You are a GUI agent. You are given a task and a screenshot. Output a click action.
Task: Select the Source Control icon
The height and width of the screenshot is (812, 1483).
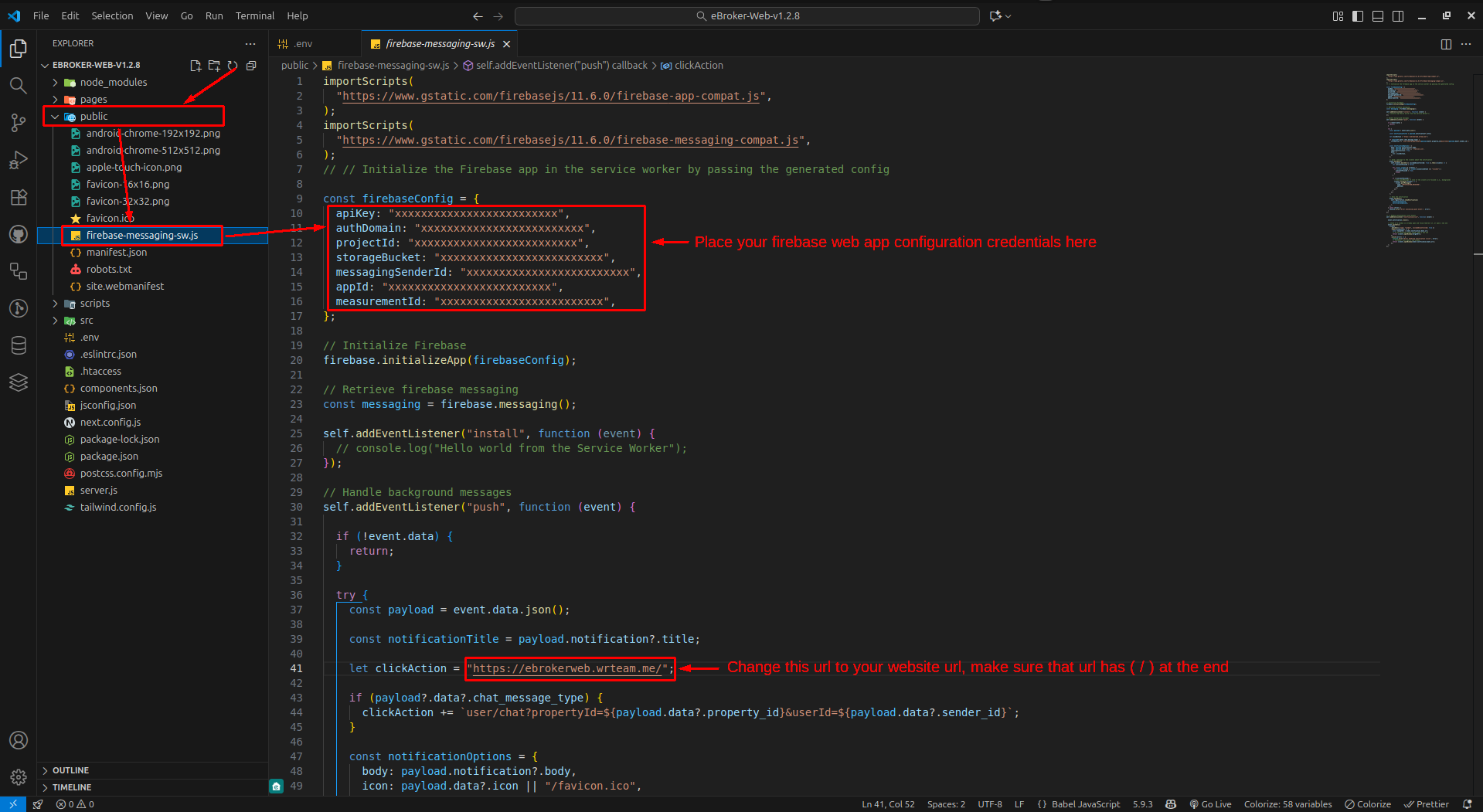click(18, 122)
